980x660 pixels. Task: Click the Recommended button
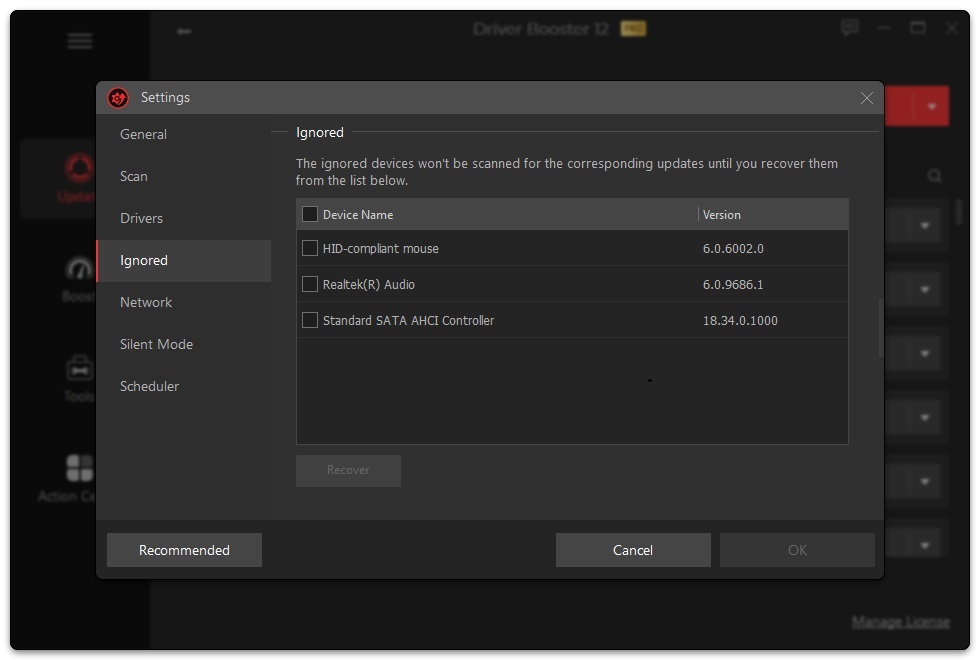point(184,550)
